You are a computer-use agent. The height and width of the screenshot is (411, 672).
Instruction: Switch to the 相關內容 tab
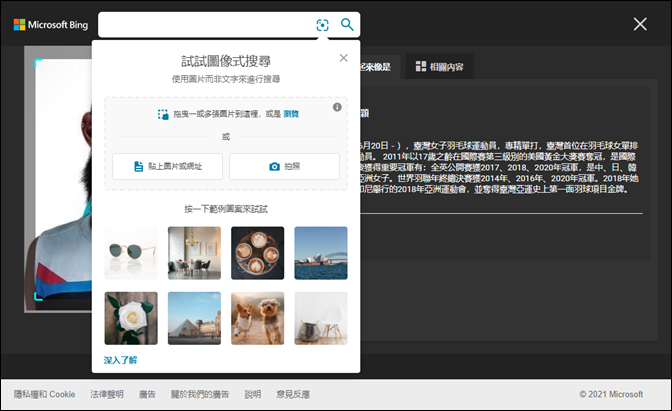[x=440, y=66]
